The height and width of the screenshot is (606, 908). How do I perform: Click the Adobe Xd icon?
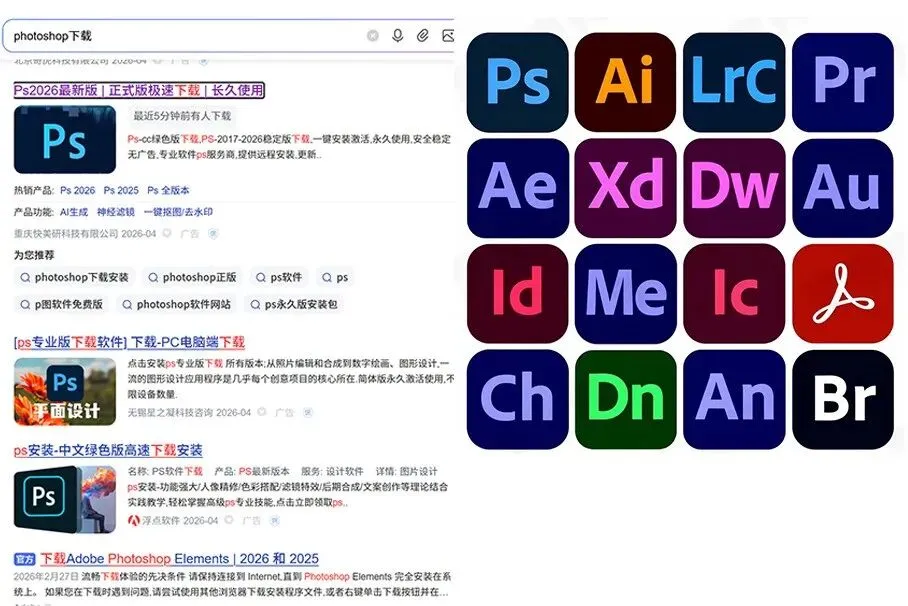[x=625, y=188]
